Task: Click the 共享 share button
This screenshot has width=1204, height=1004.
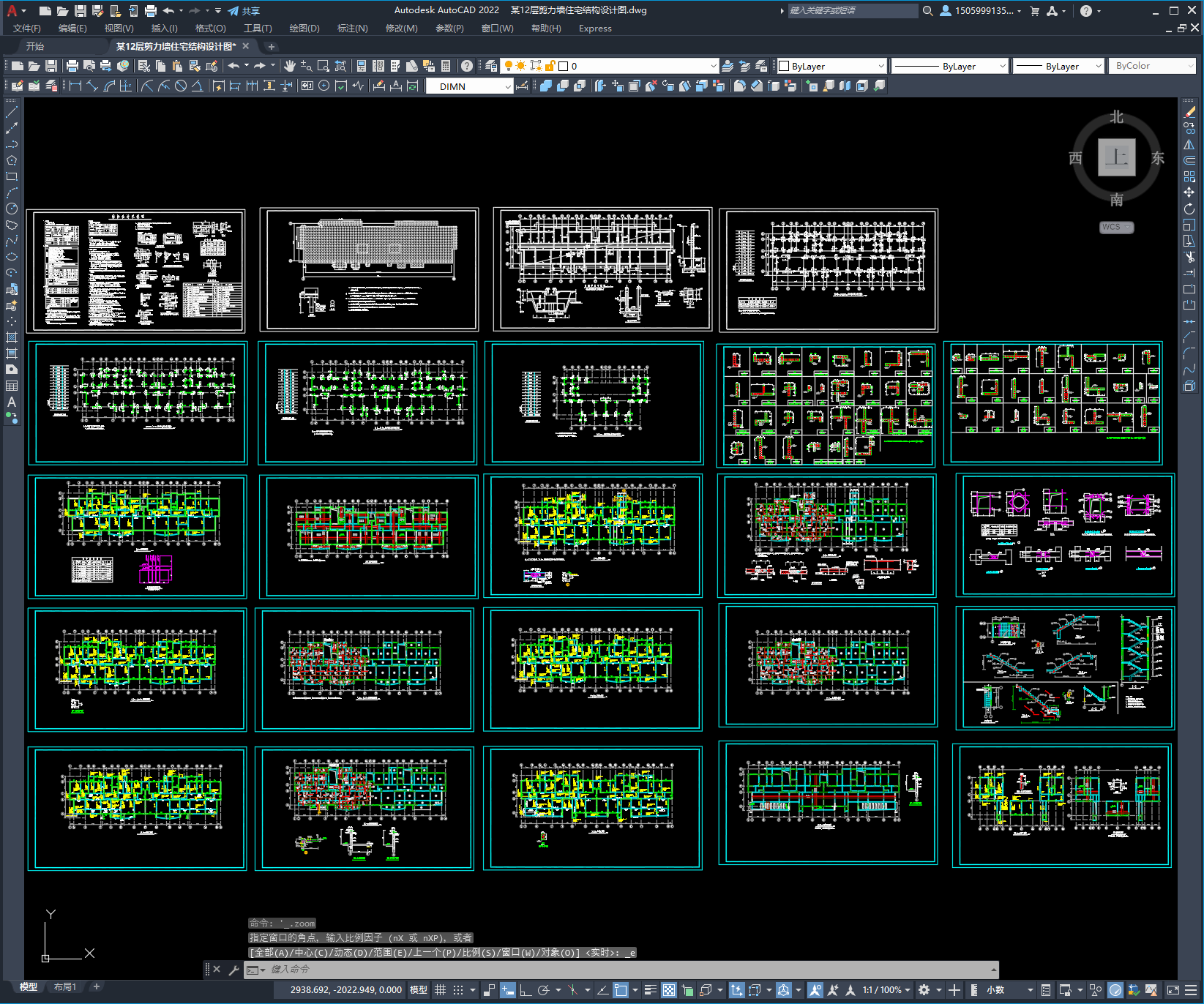Action: click(244, 11)
